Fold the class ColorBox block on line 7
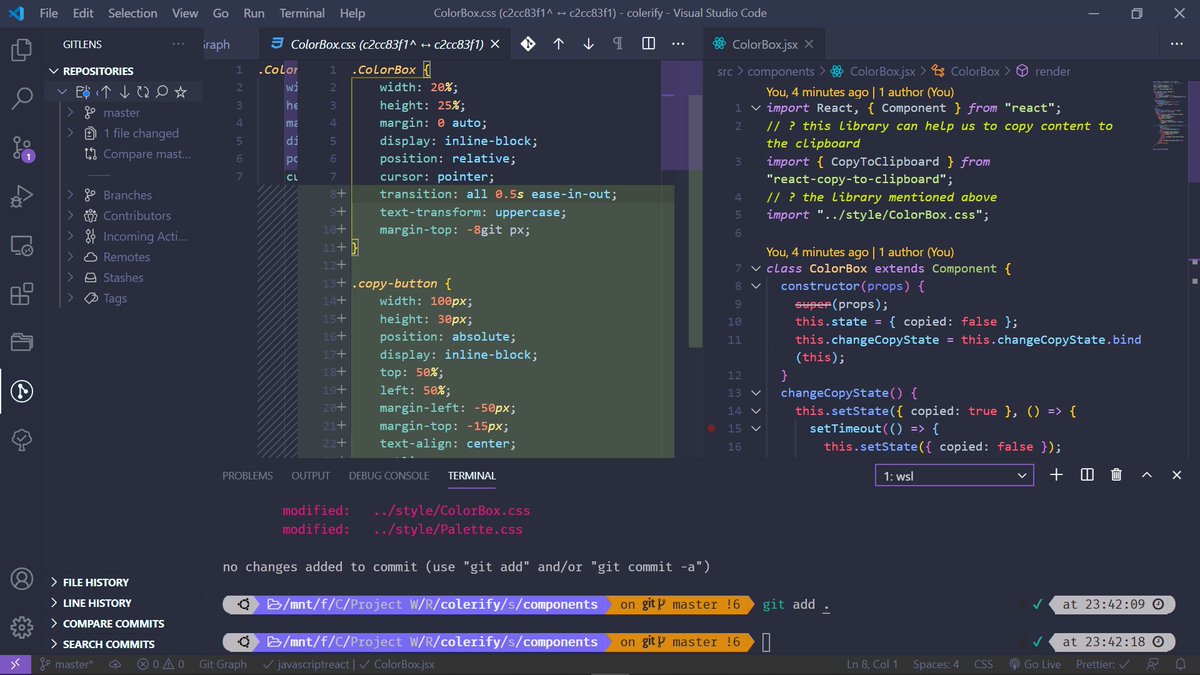The image size is (1200, 675). (x=756, y=269)
